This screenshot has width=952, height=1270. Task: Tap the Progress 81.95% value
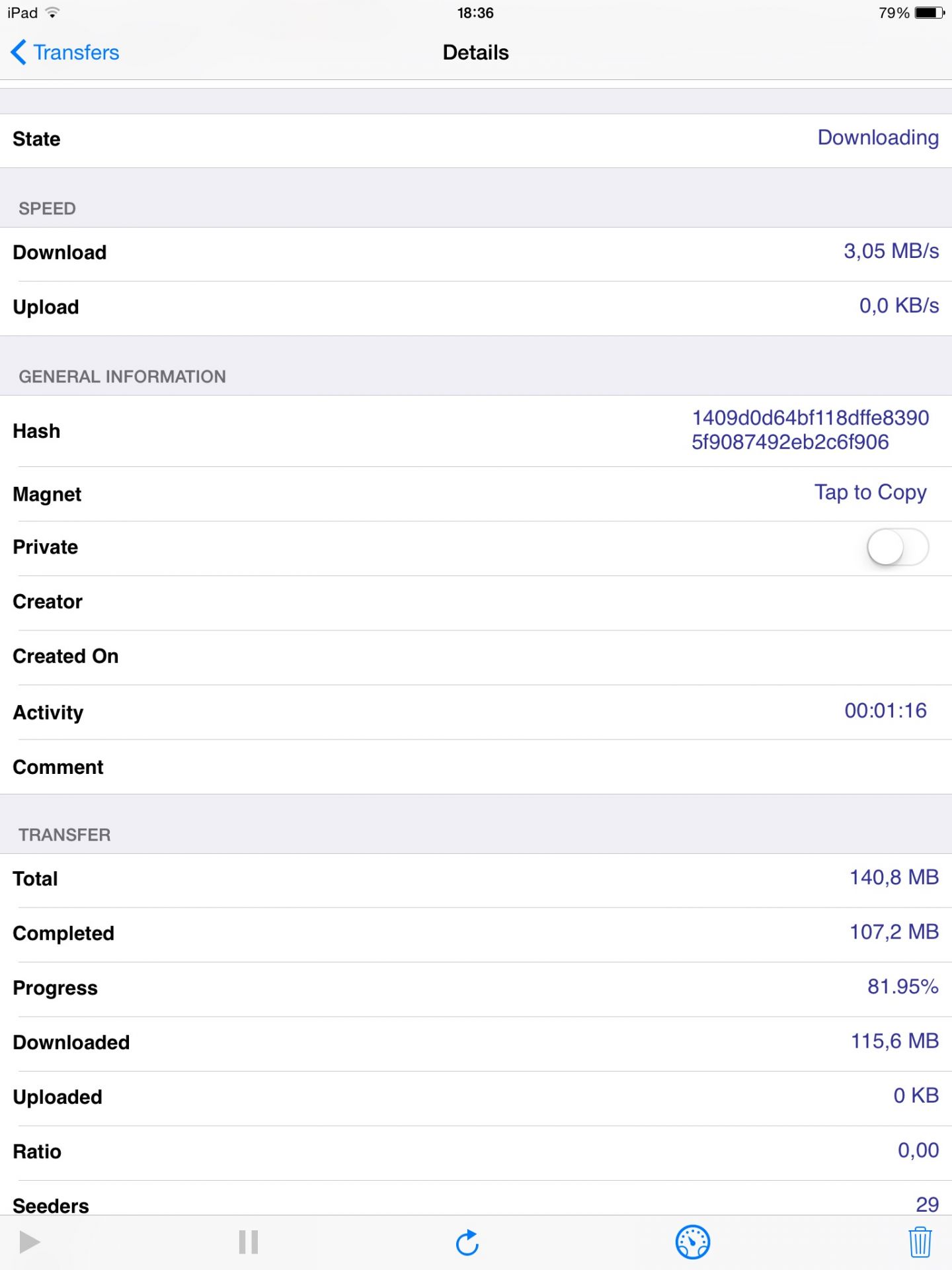[902, 987]
